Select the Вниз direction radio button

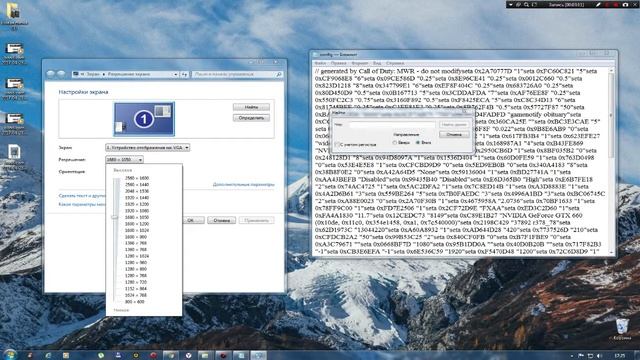point(418,143)
